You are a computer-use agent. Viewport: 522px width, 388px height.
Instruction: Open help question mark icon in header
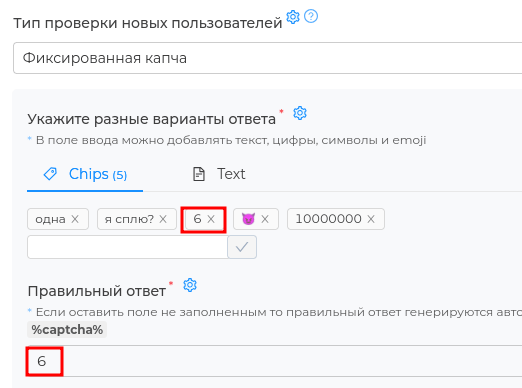311,16
